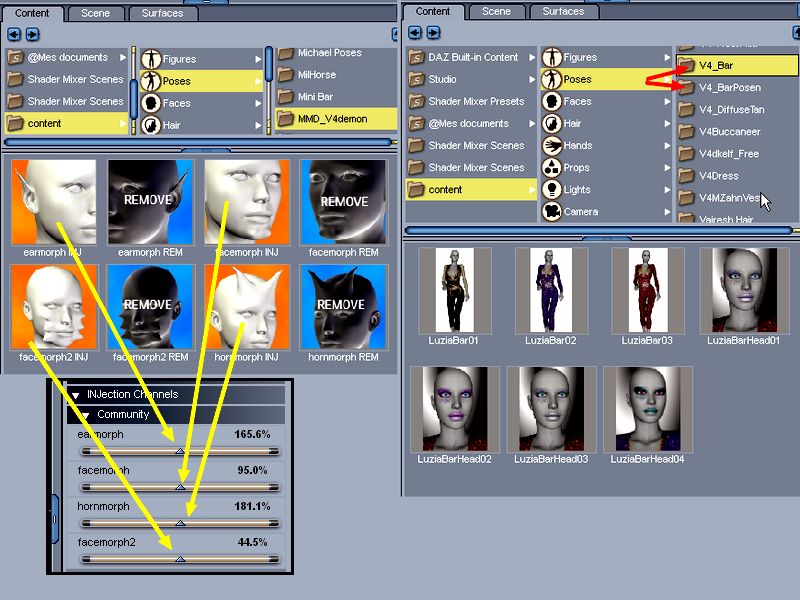Switch to Content tab in right panel
800x600 pixels.
click(x=433, y=11)
